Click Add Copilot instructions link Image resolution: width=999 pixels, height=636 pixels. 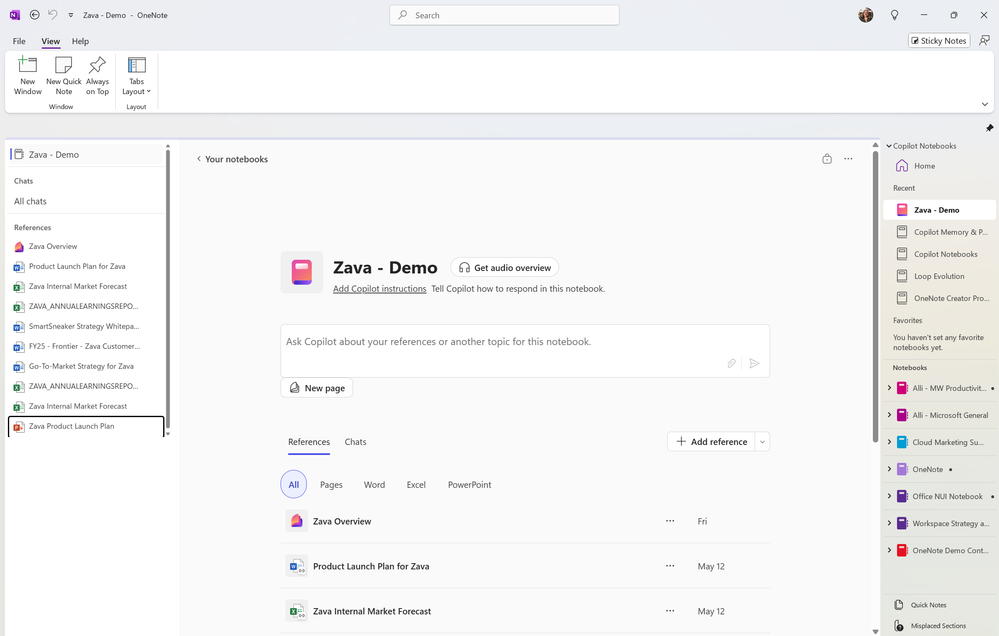tap(380, 289)
